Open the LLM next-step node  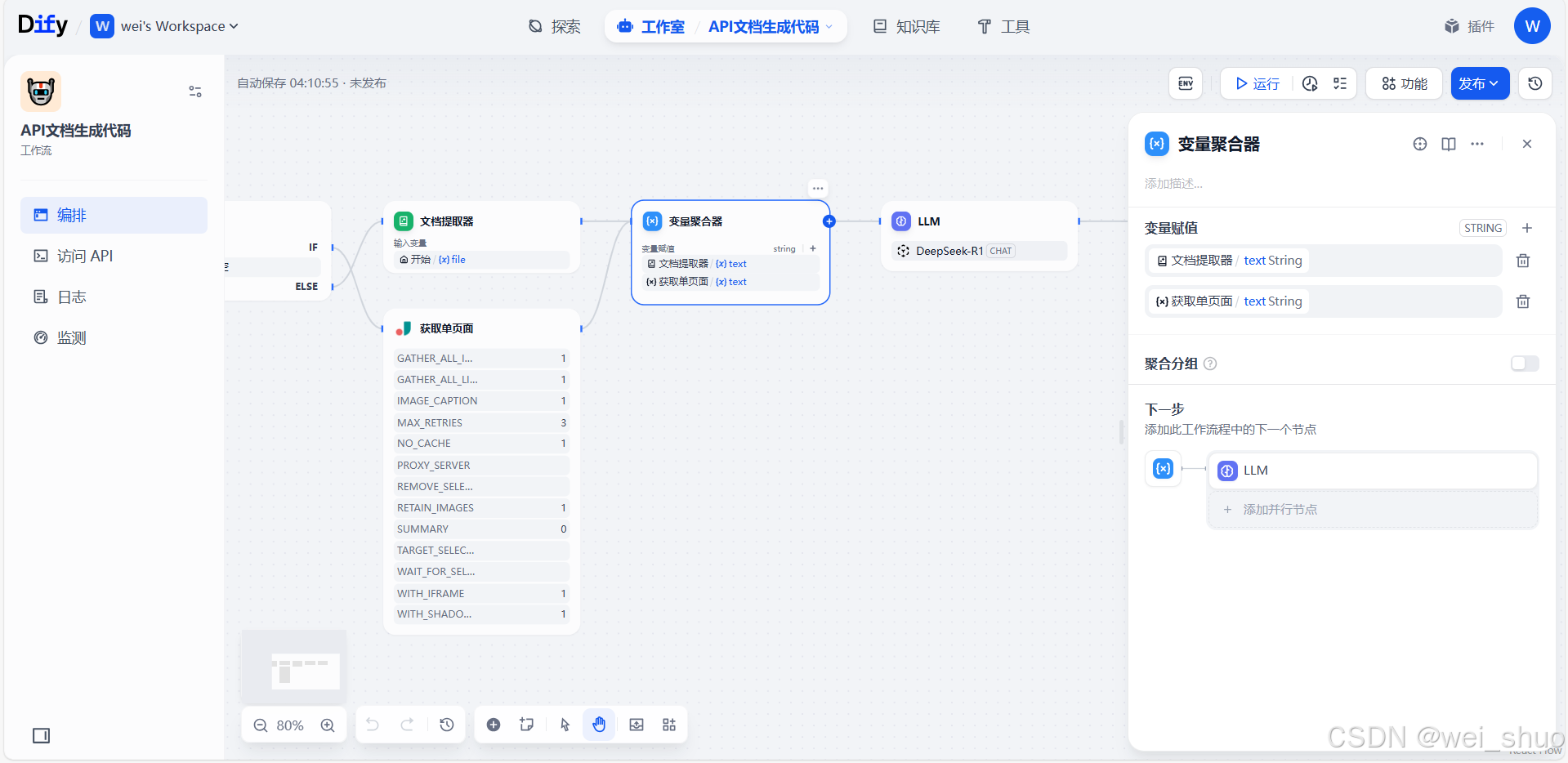click(x=1373, y=471)
